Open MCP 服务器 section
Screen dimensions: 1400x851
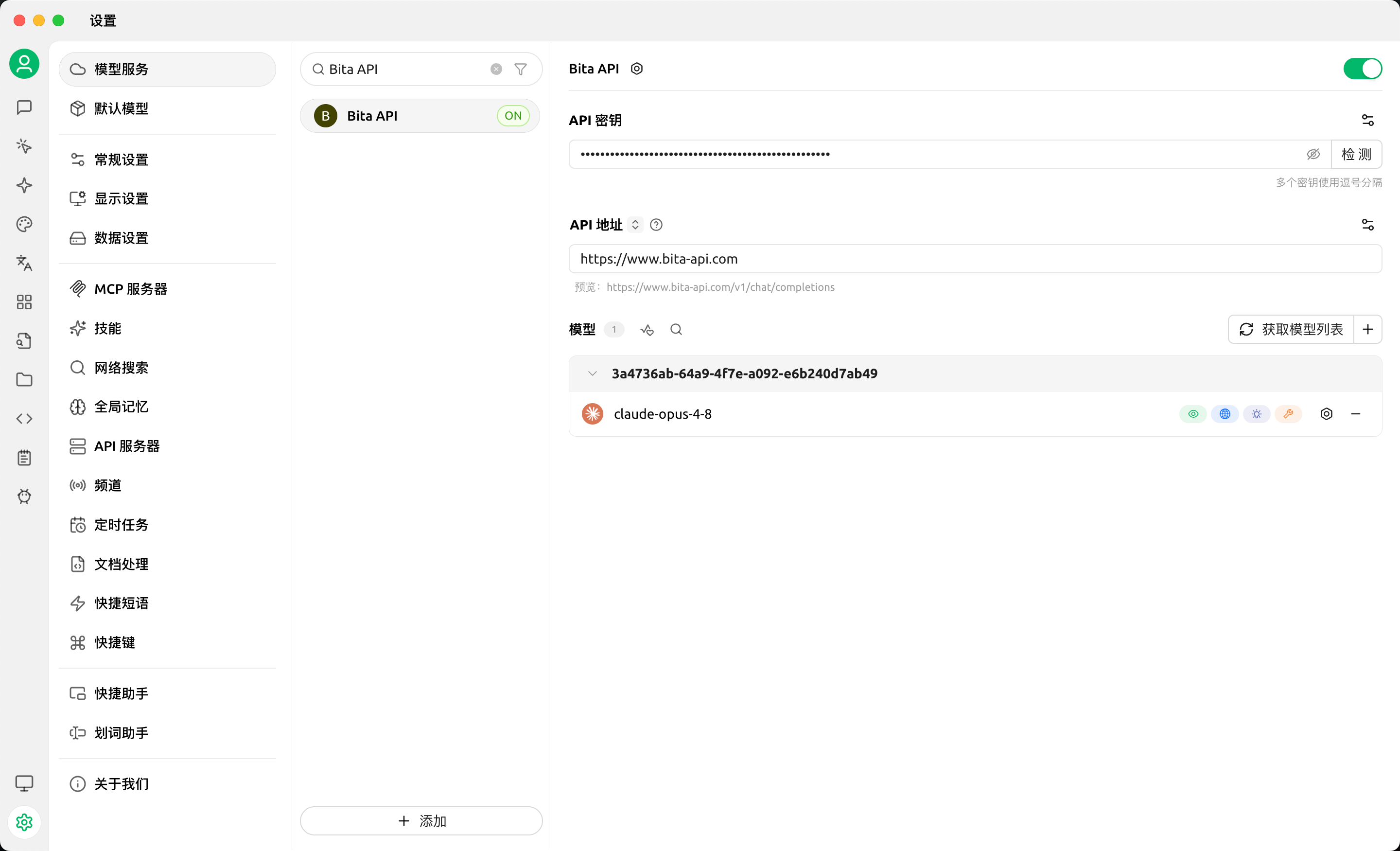pyautogui.click(x=167, y=289)
